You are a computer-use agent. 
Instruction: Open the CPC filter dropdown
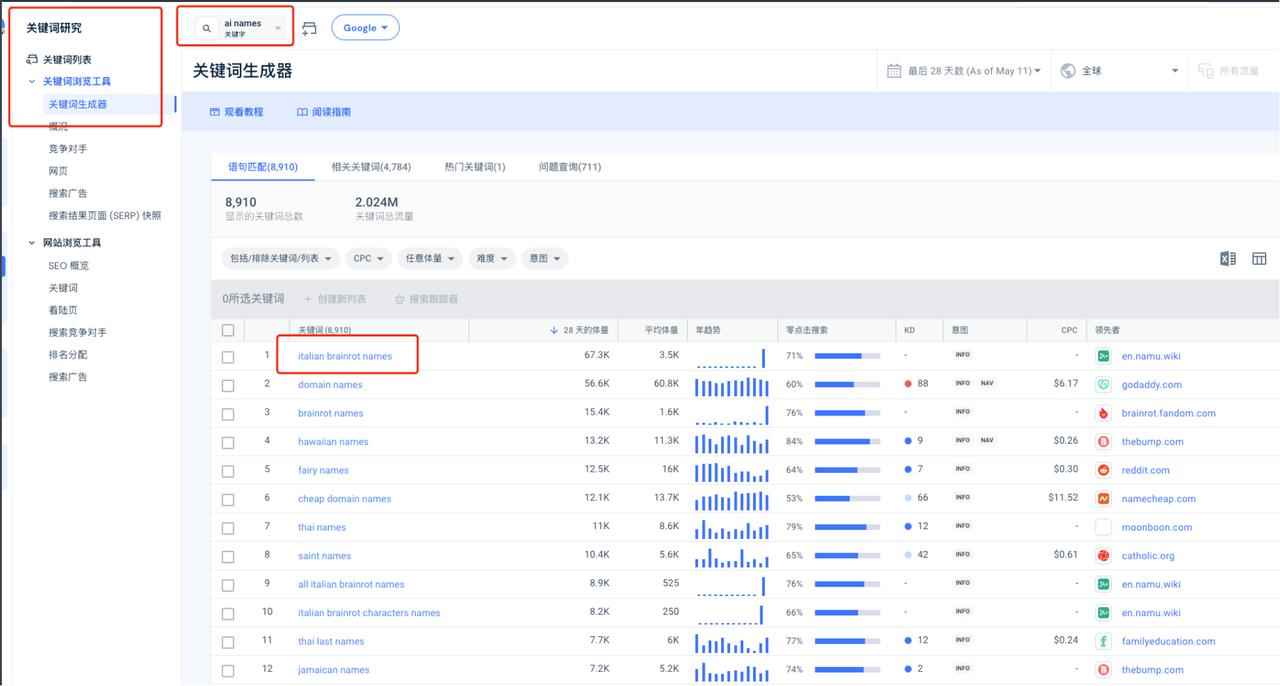tap(369, 259)
